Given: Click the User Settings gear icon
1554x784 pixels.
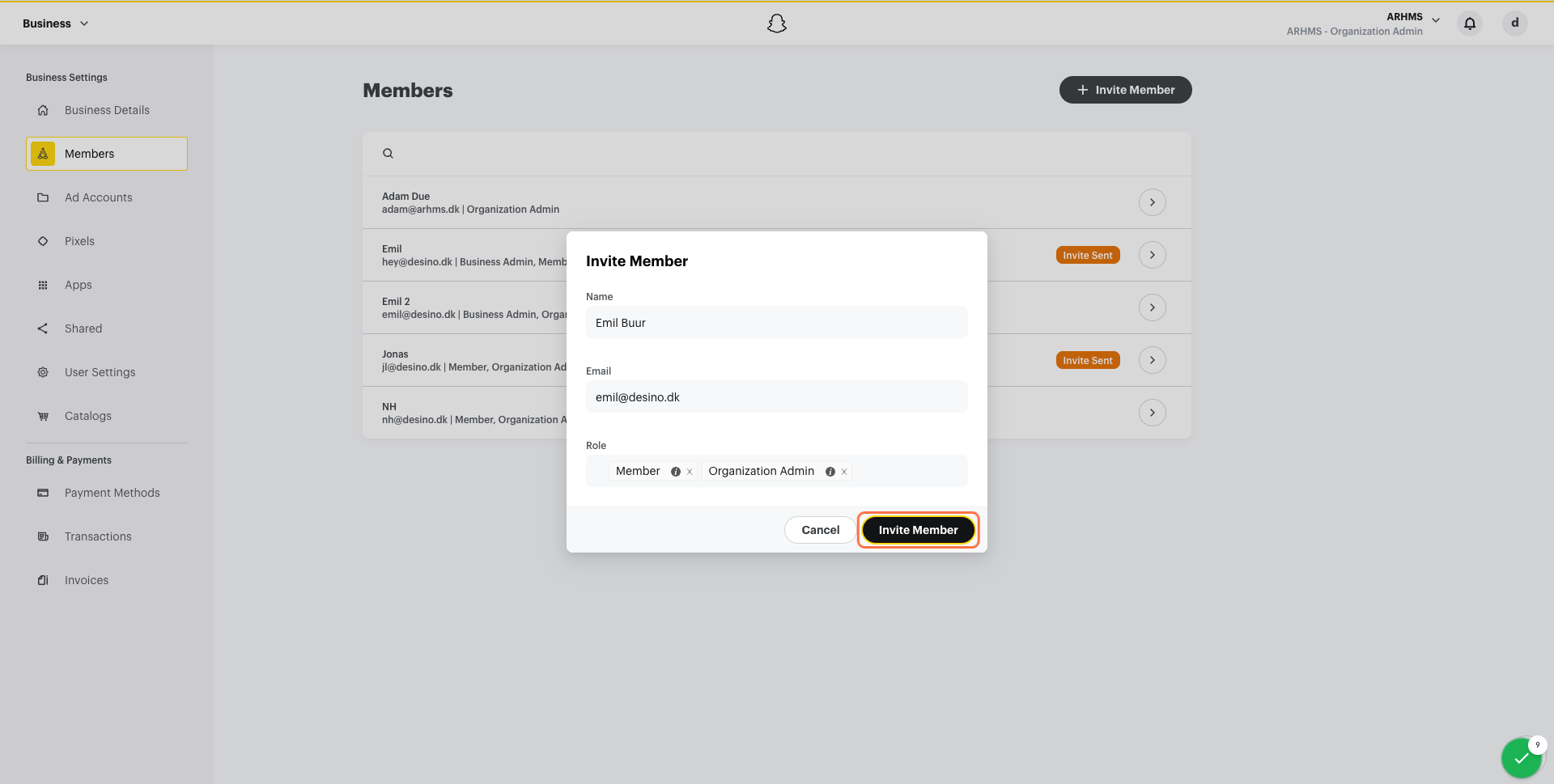Looking at the screenshot, I should 43,372.
